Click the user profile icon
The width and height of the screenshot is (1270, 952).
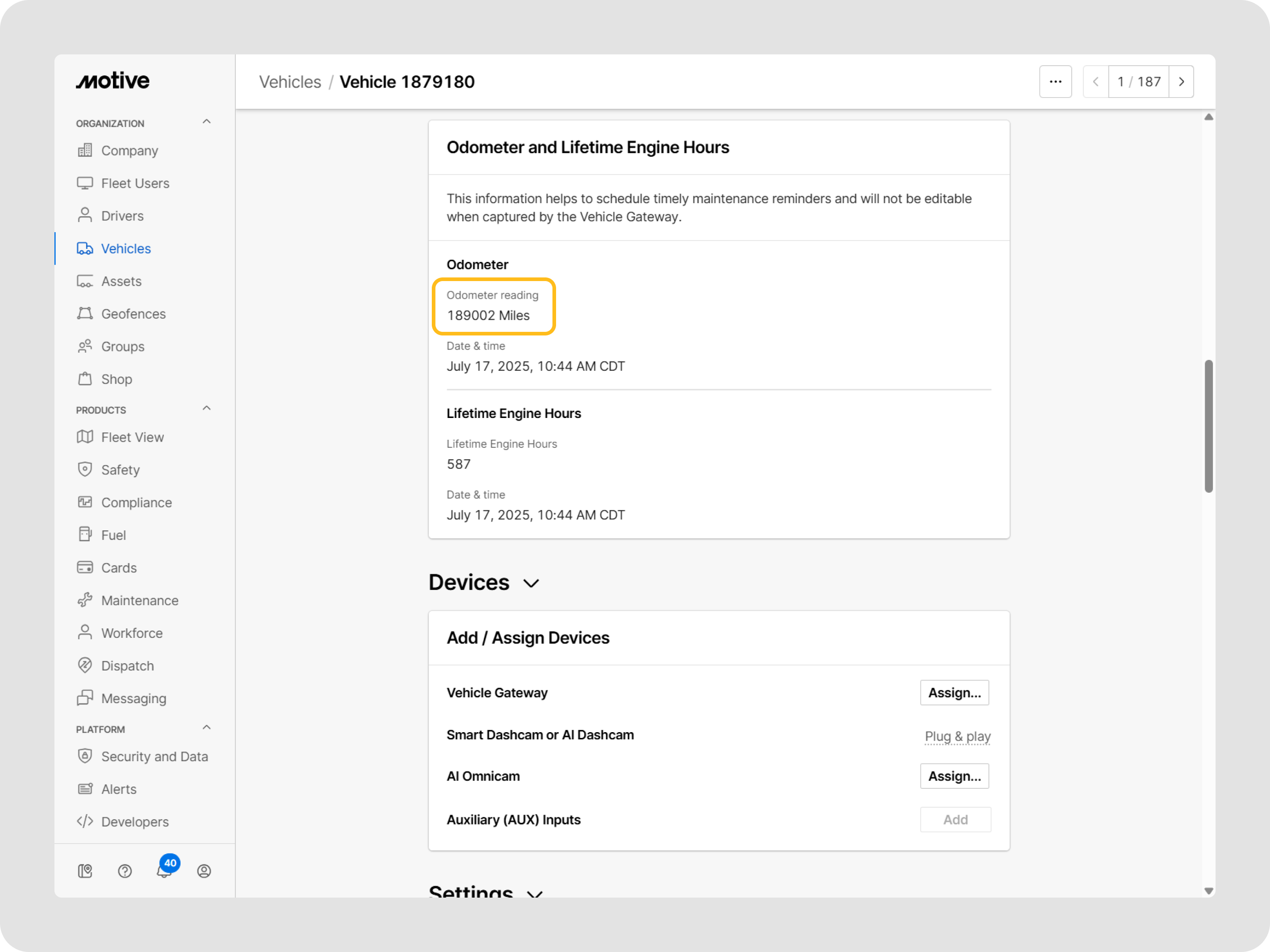coord(204,871)
